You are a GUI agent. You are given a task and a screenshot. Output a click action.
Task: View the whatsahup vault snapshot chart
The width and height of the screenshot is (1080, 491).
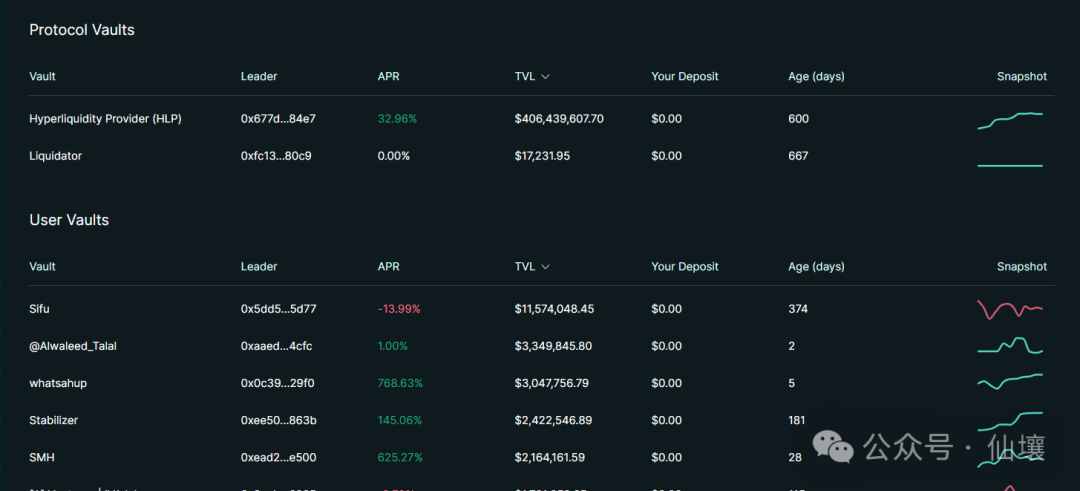tap(1010, 382)
